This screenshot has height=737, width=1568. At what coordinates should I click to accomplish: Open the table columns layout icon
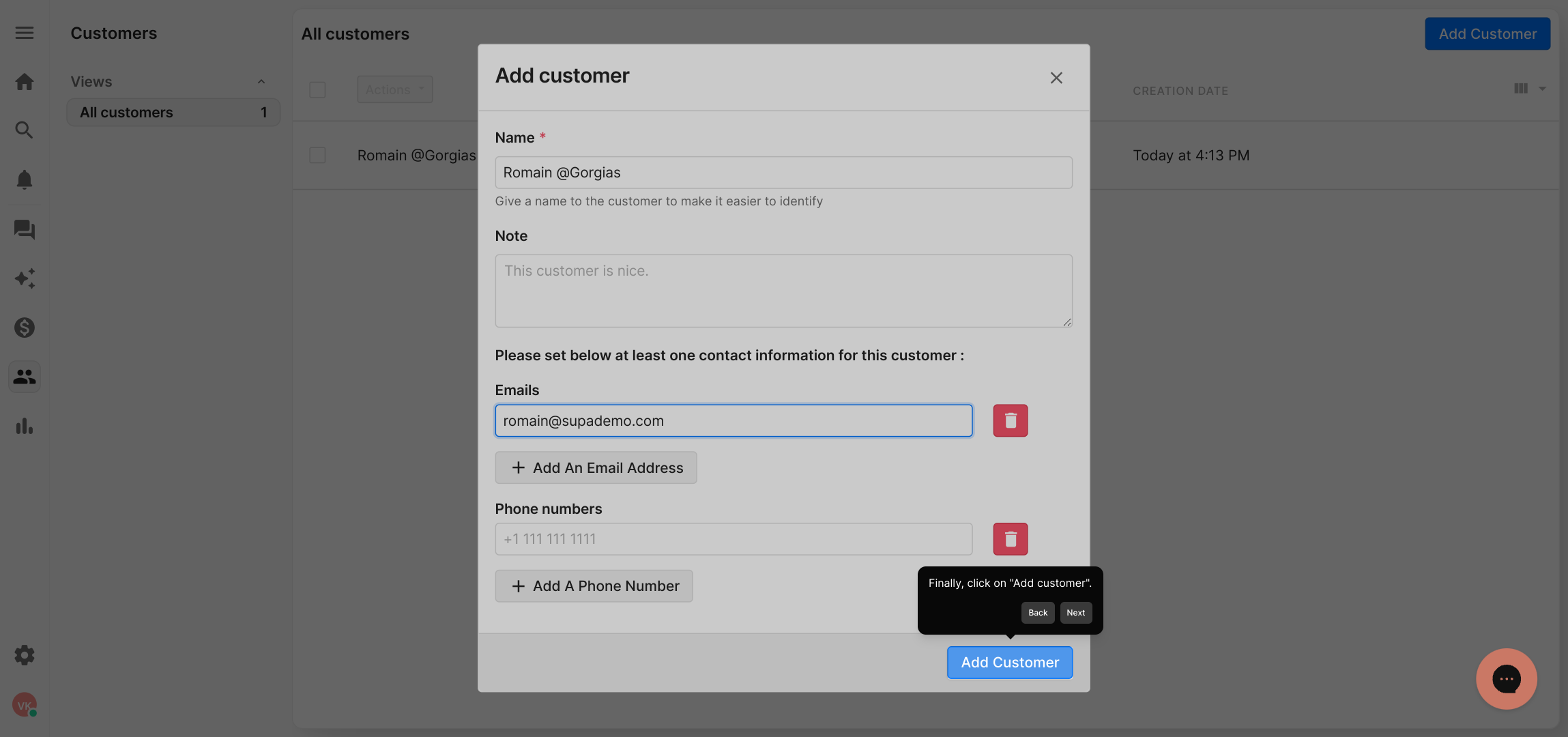[1521, 89]
